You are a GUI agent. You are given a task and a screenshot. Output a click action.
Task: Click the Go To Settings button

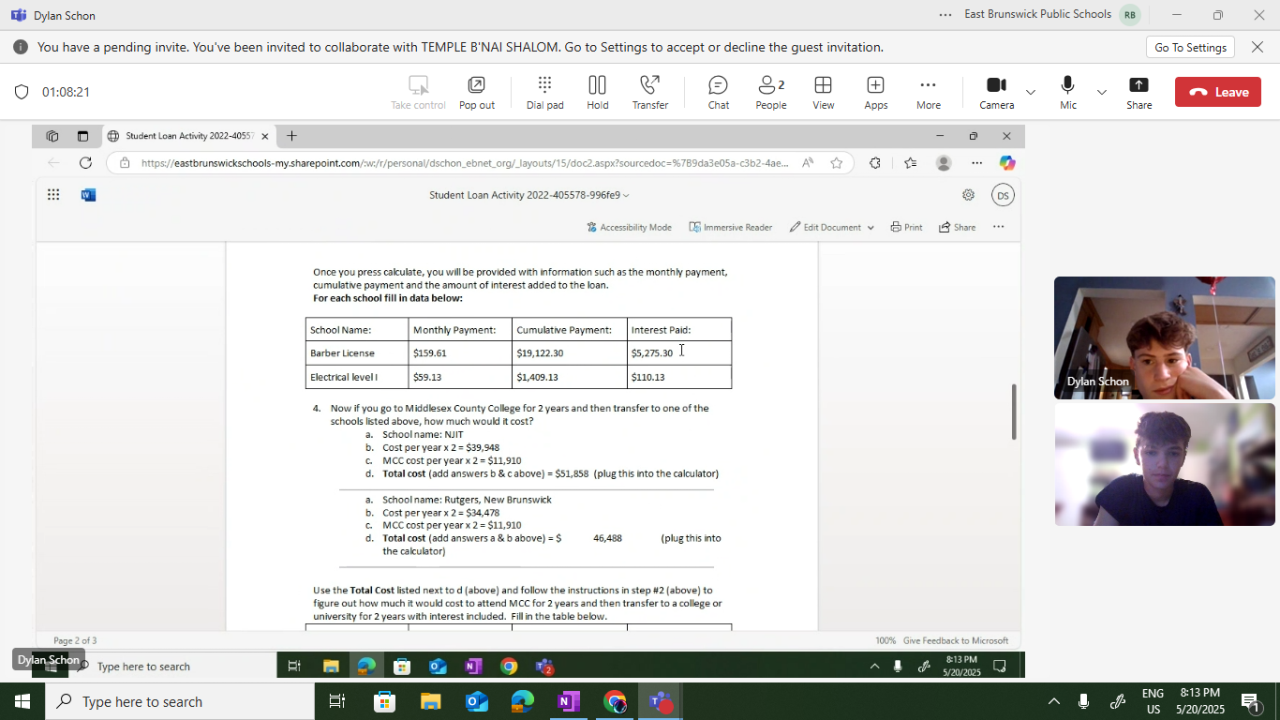click(1190, 47)
